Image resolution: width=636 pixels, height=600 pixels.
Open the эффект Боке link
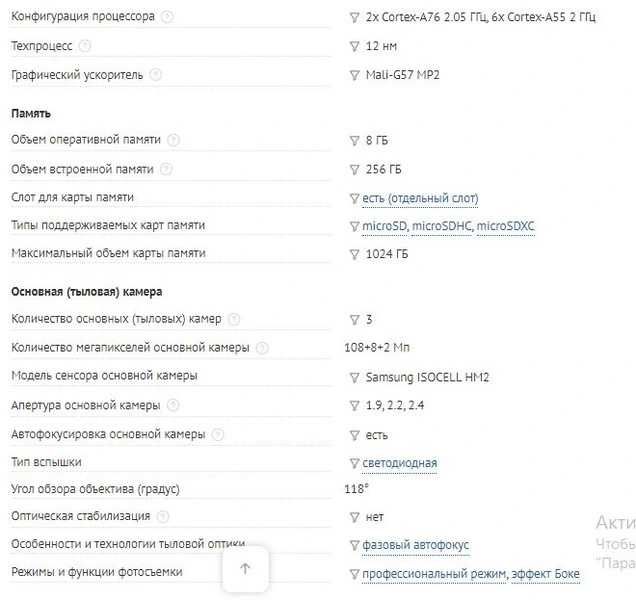click(546, 574)
